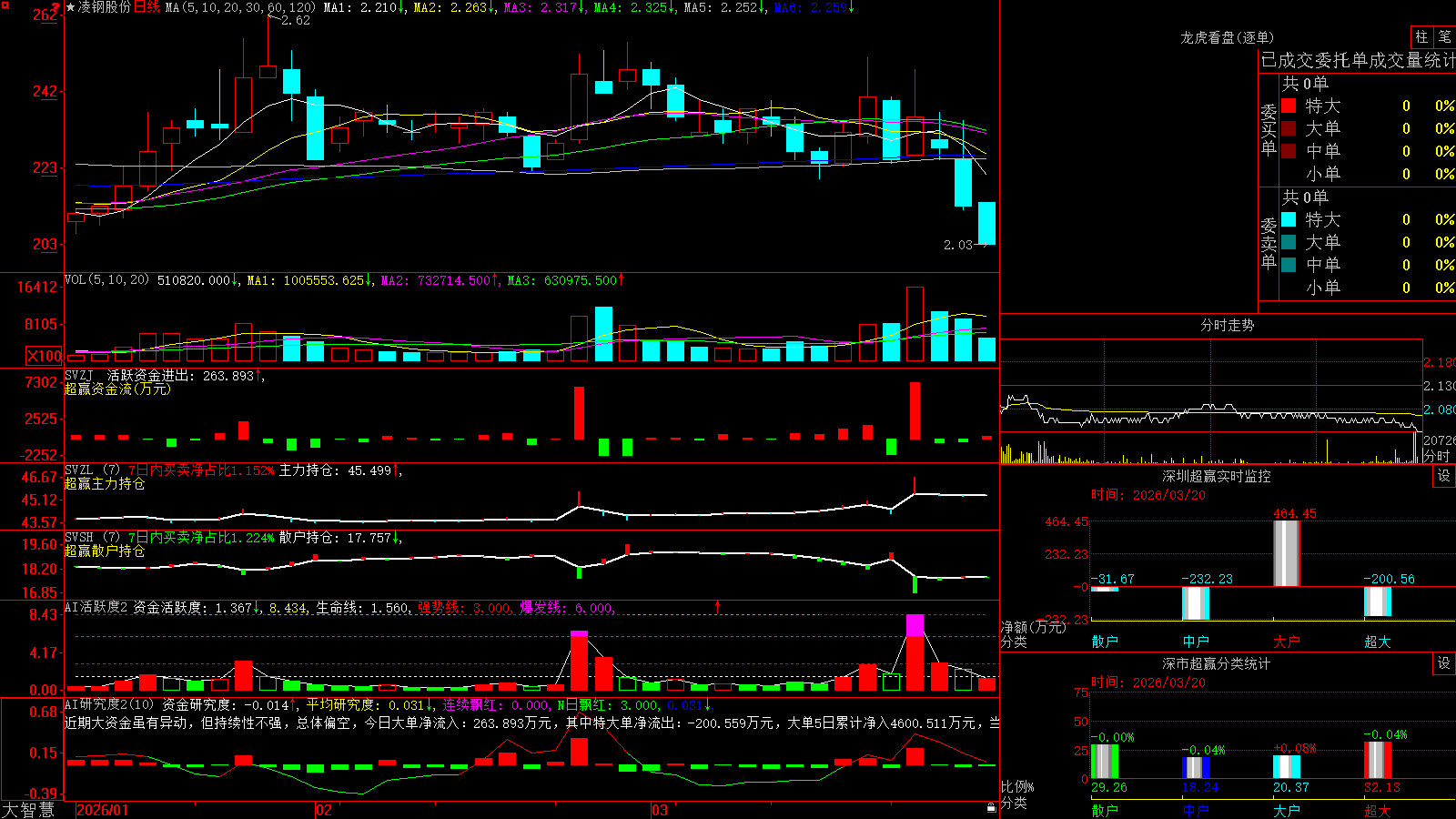Click the -31.67 散户 bar in real-time monitor

click(1105, 590)
